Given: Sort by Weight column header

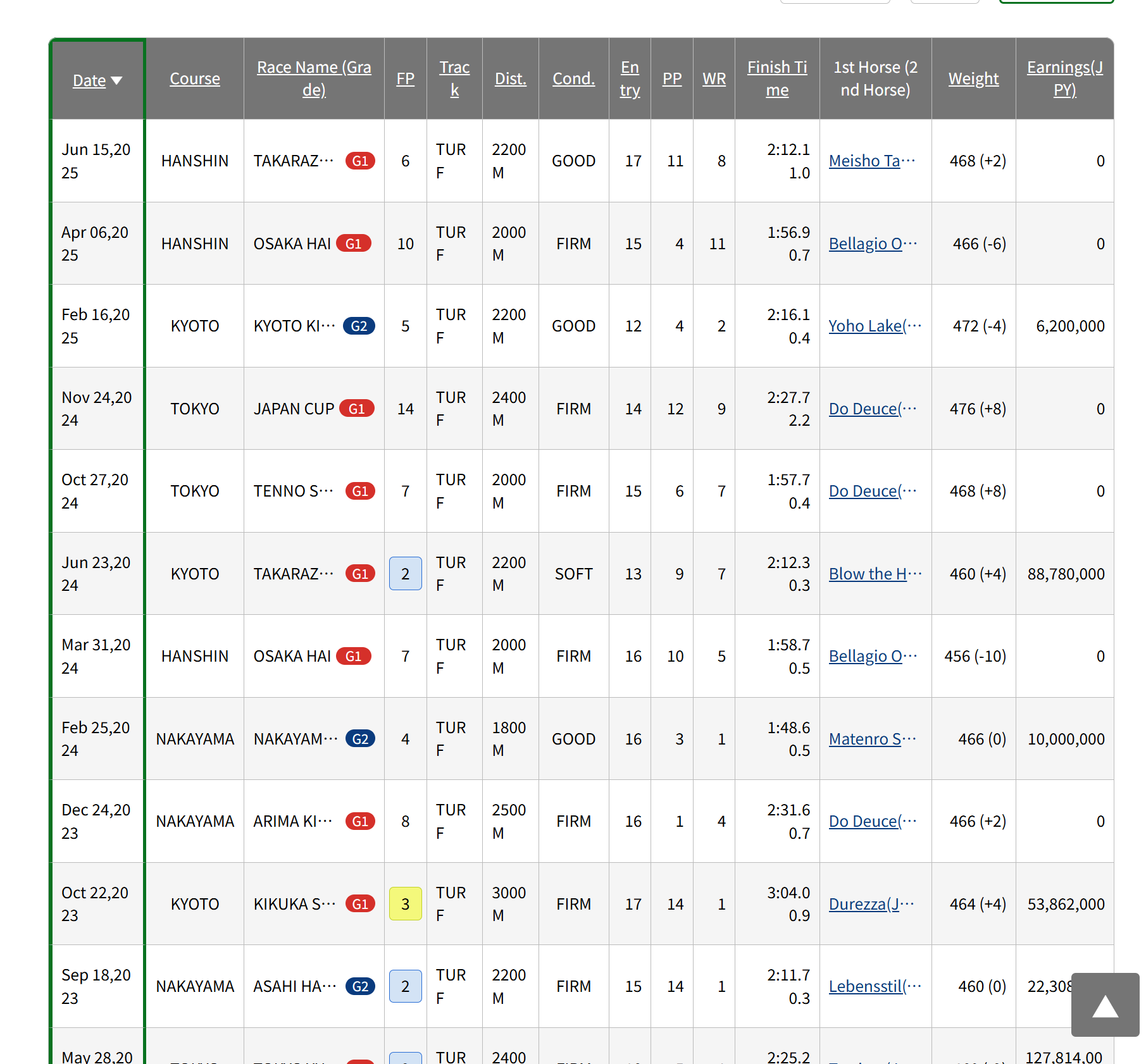Looking at the screenshot, I should coord(973,78).
